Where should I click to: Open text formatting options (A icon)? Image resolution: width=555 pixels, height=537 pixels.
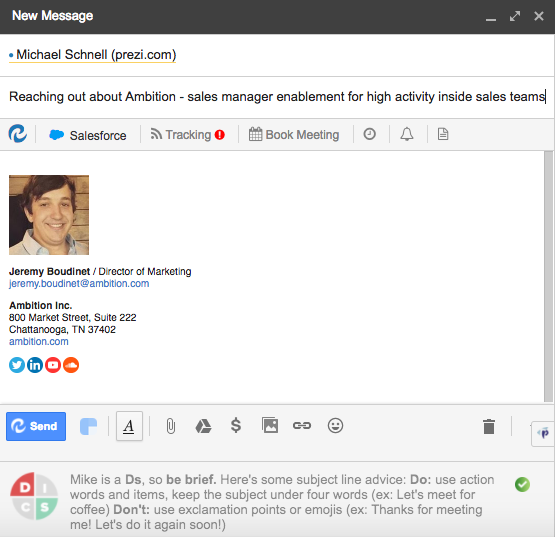tap(129, 426)
